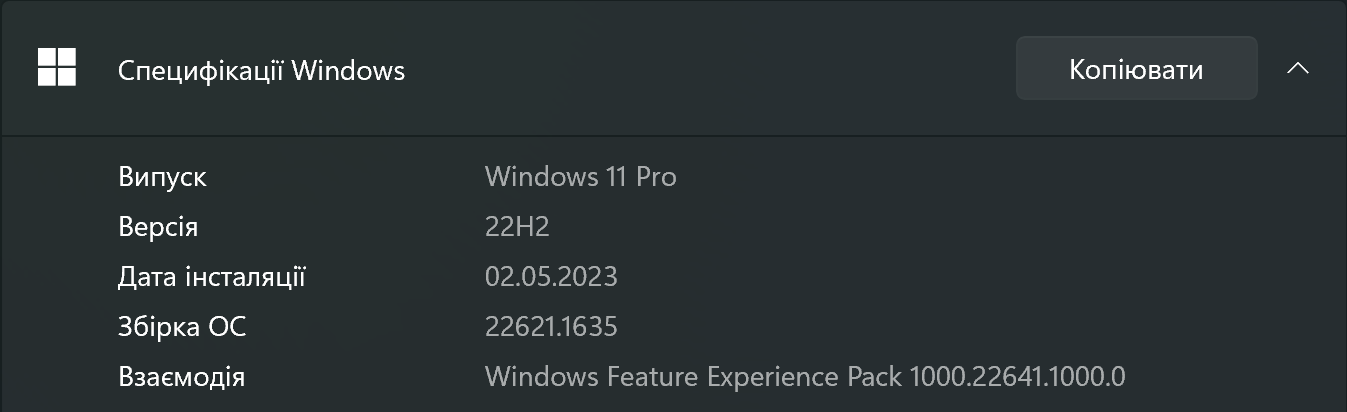Viewport: 1347px width, 412px height.
Task: Click the 22621.1635 build number
Action: pos(551,327)
